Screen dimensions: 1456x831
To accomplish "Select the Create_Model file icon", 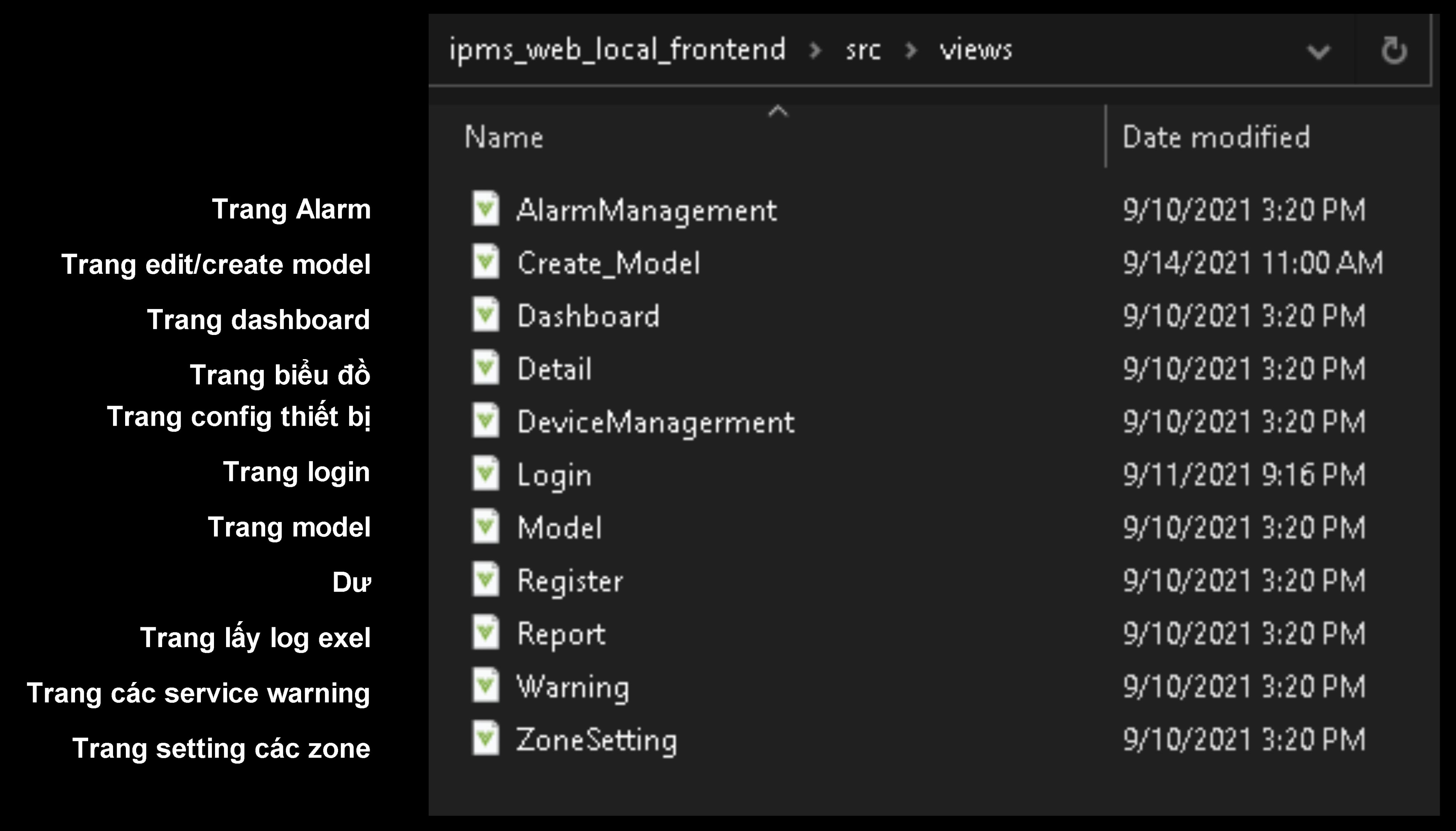I will pyautogui.click(x=486, y=262).
